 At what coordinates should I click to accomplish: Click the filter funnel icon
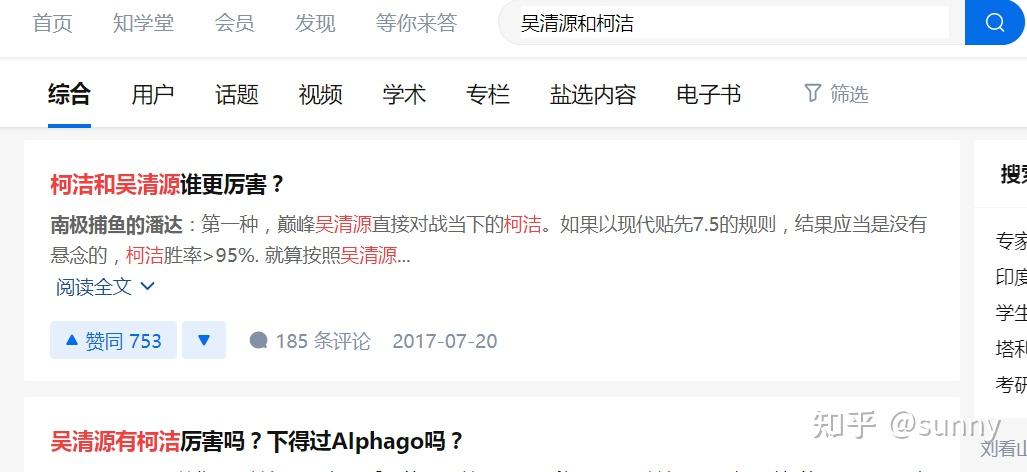click(x=812, y=94)
